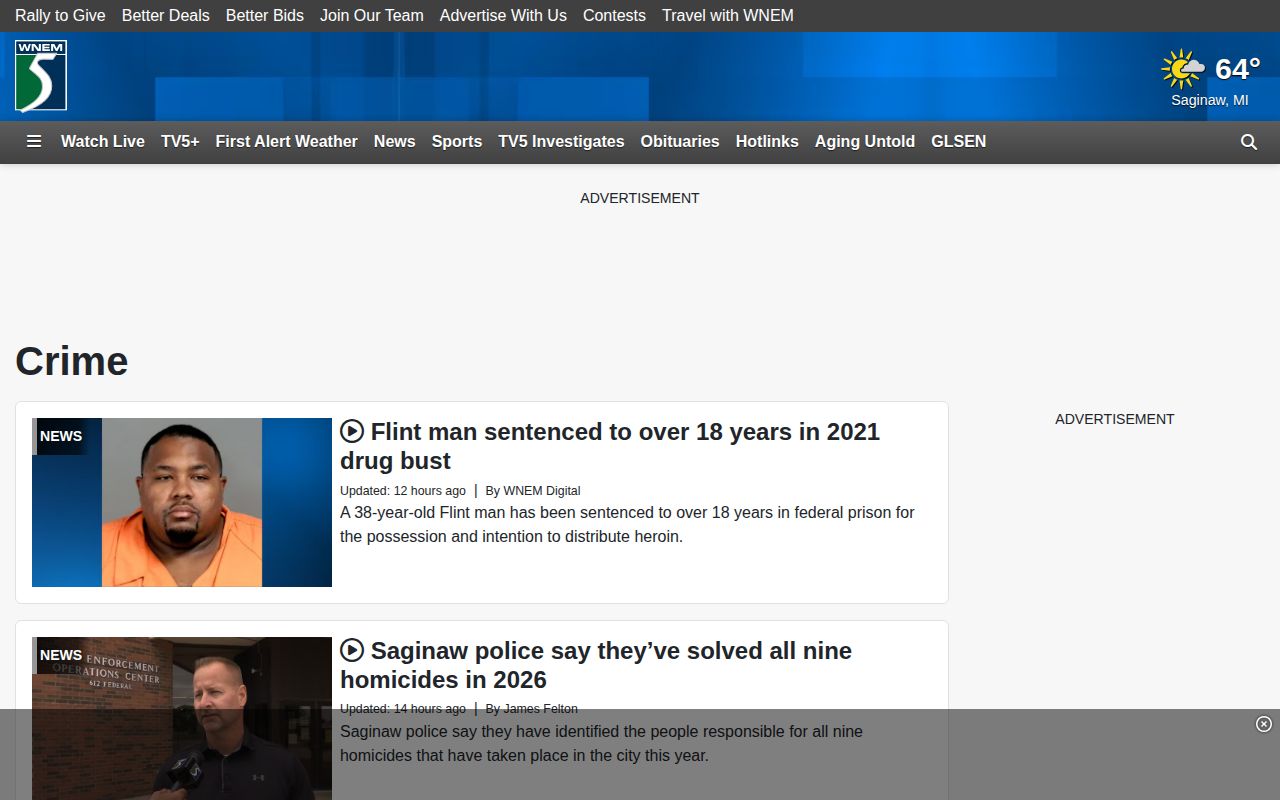Click Updated: 12 hours ago timestamp
Viewport: 1280px width, 800px height.
403,491
